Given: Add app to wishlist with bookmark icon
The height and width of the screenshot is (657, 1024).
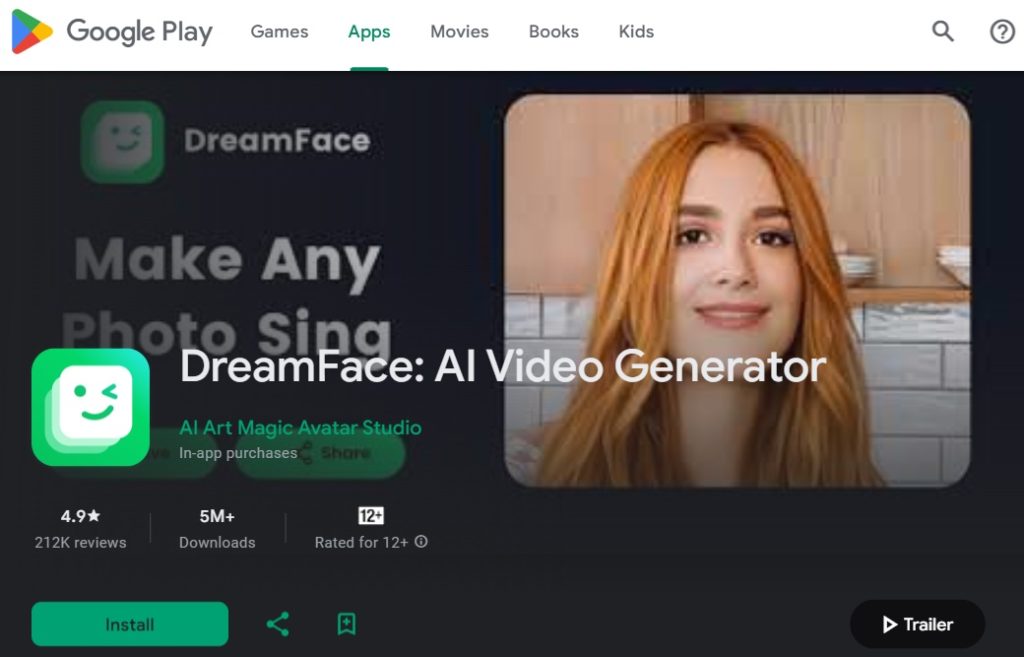Looking at the screenshot, I should tap(346, 625).
